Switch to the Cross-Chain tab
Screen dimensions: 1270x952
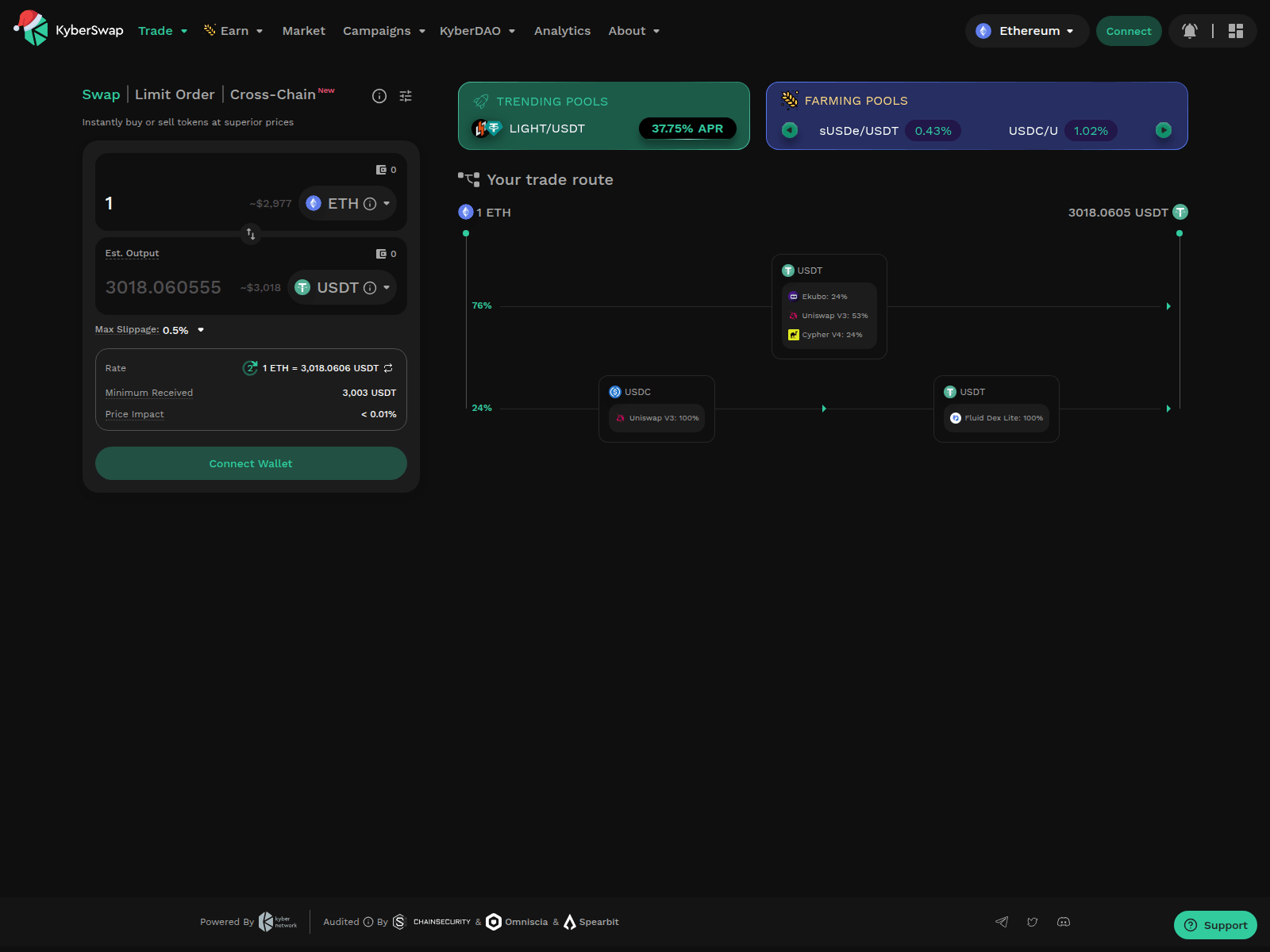[x=273, y=94]
